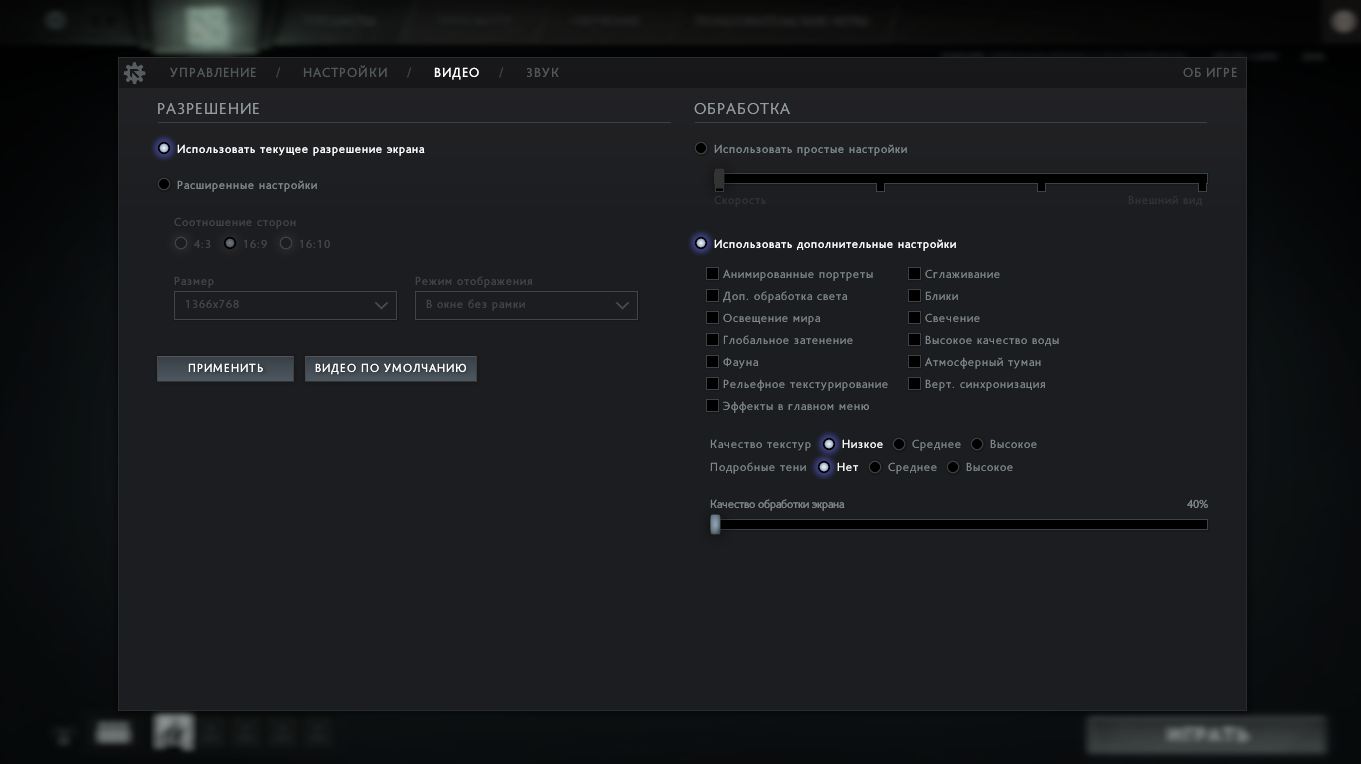The width and height of the screenshot is (1361, 764).
Task: Check 'Эффекты в главном меню'
Action: click(712, 406)
